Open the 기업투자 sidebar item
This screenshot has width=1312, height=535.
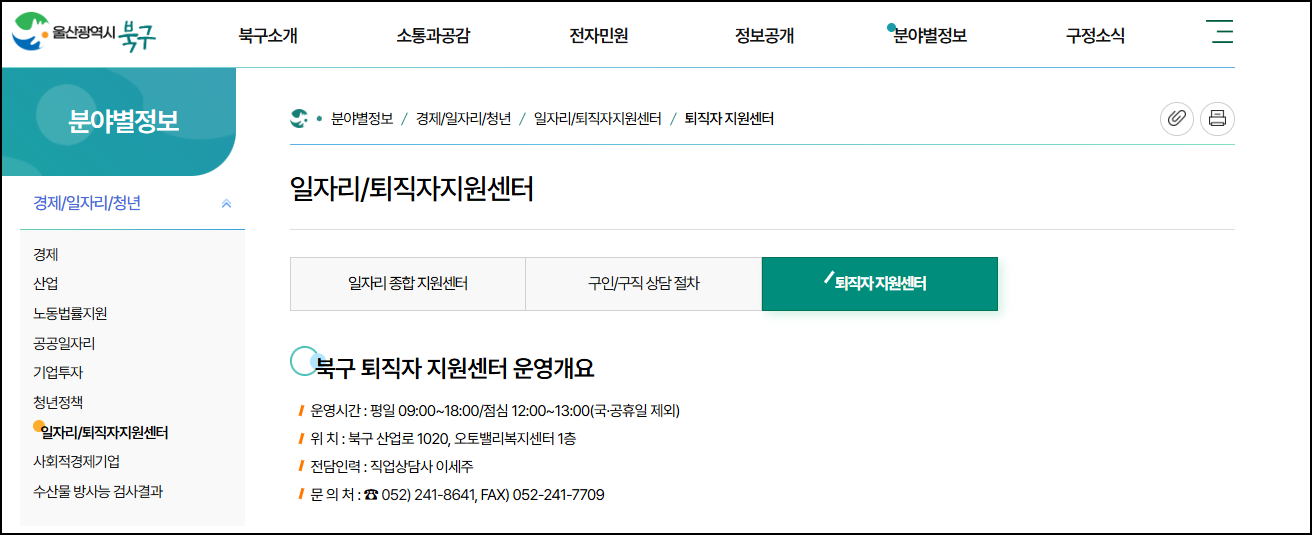click(58, 373)
